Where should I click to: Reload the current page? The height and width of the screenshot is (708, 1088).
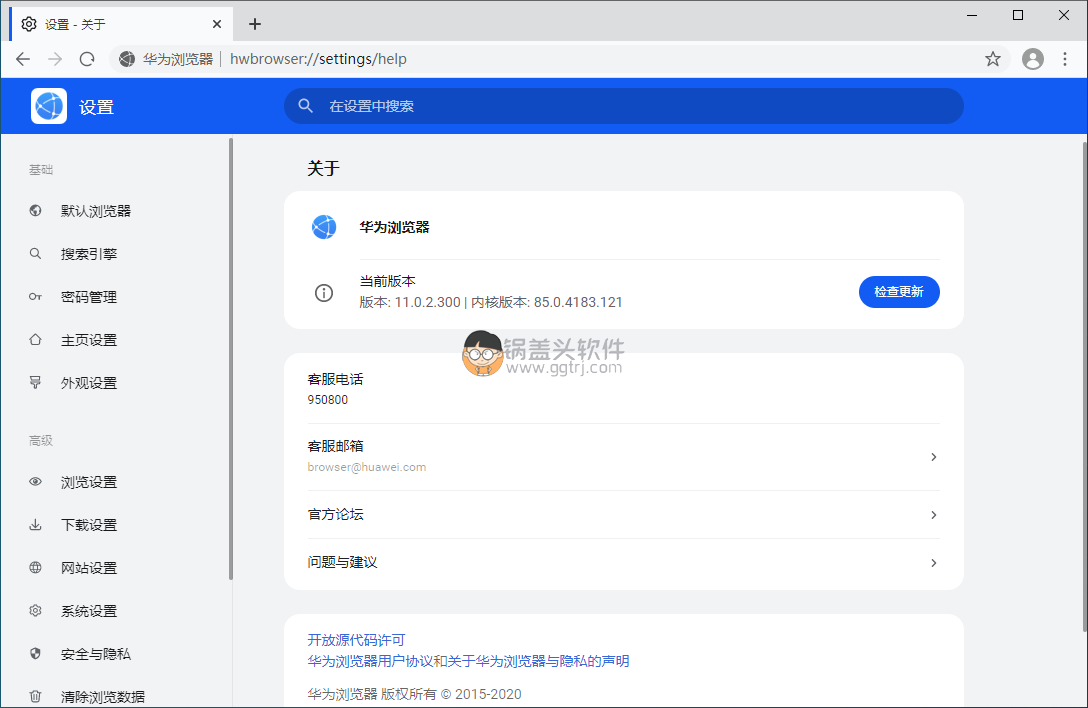pos(87,59)
